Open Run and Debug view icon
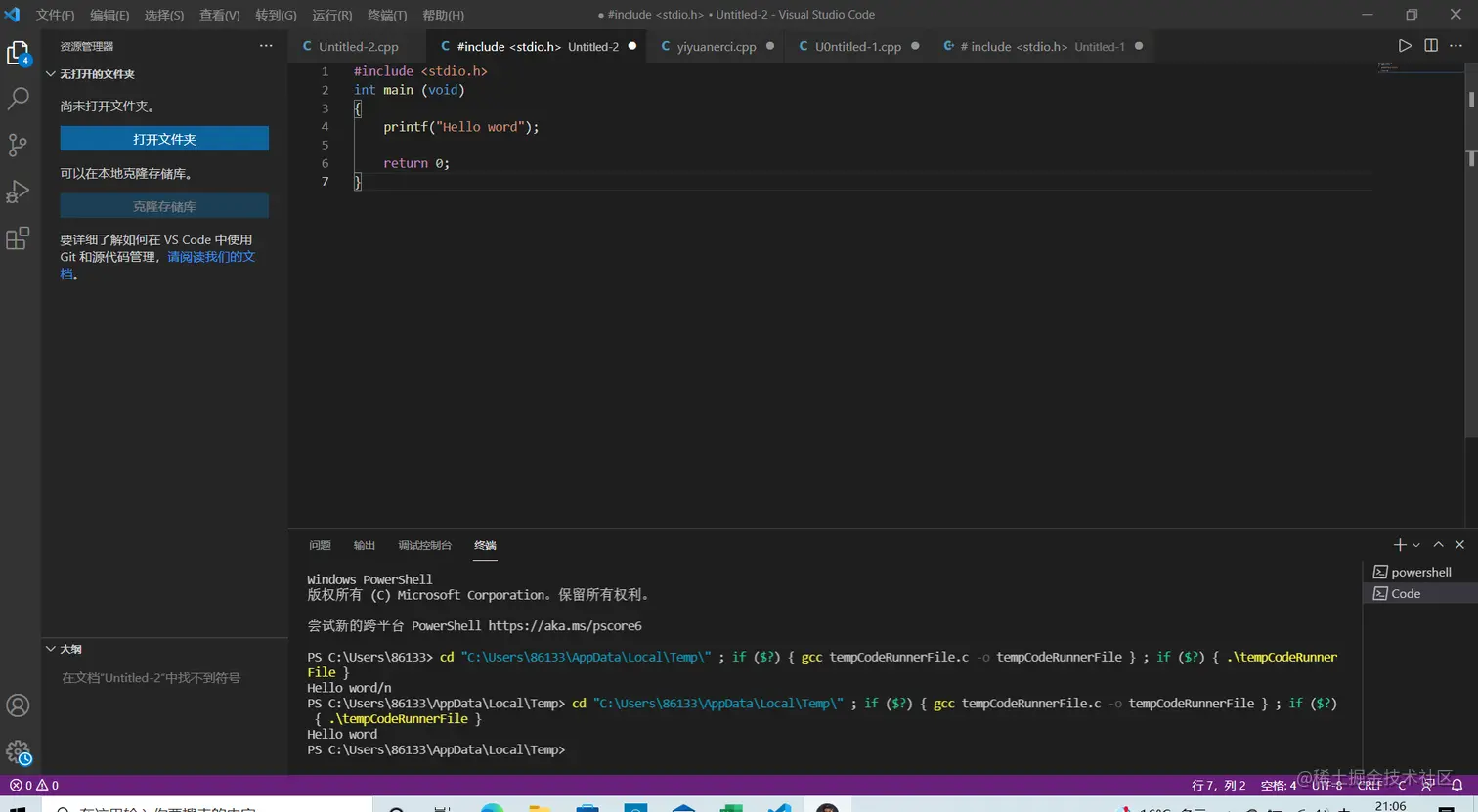 [x=18, y=192]
